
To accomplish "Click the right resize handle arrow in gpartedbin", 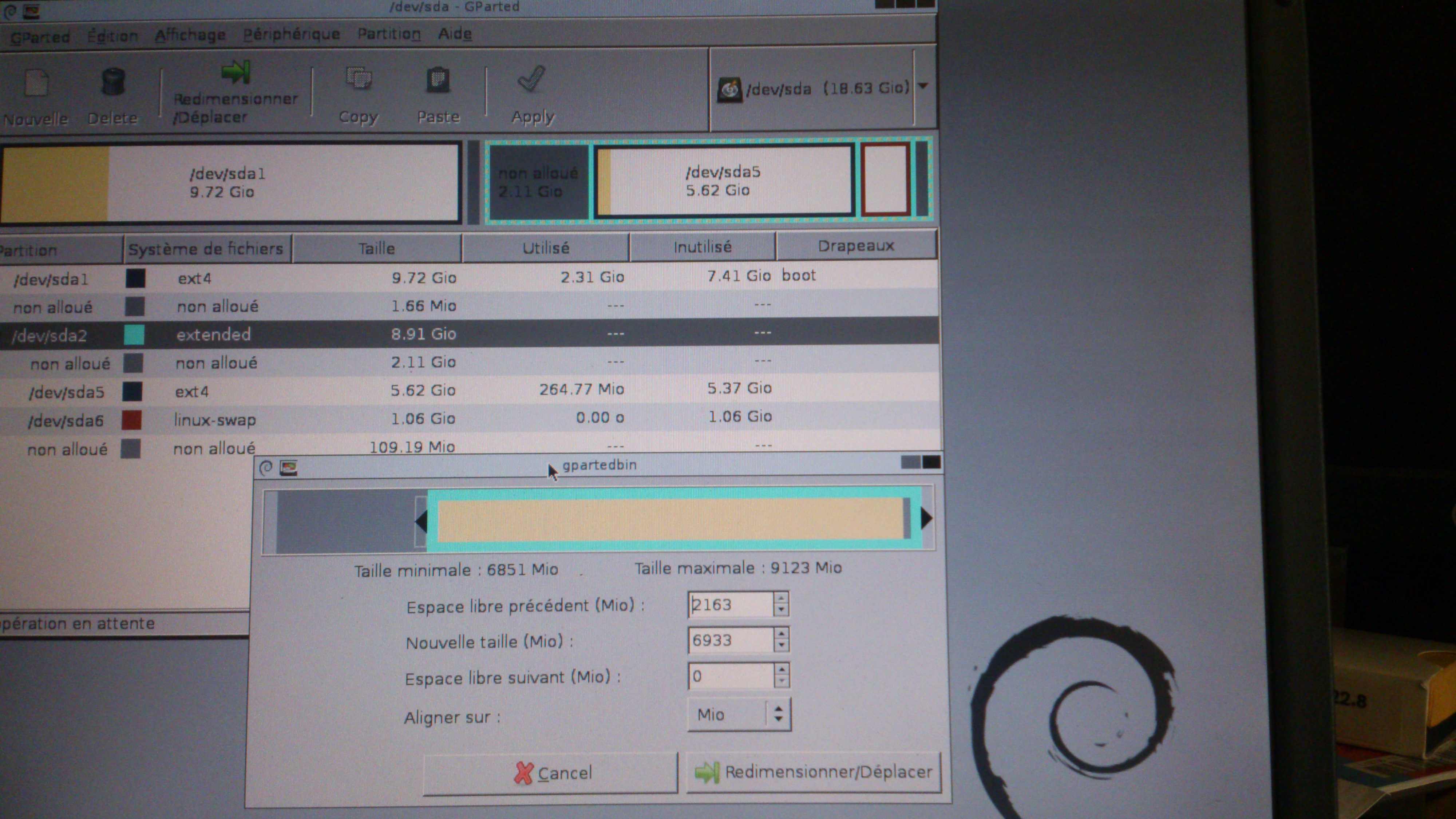I will tap(926, 518).
